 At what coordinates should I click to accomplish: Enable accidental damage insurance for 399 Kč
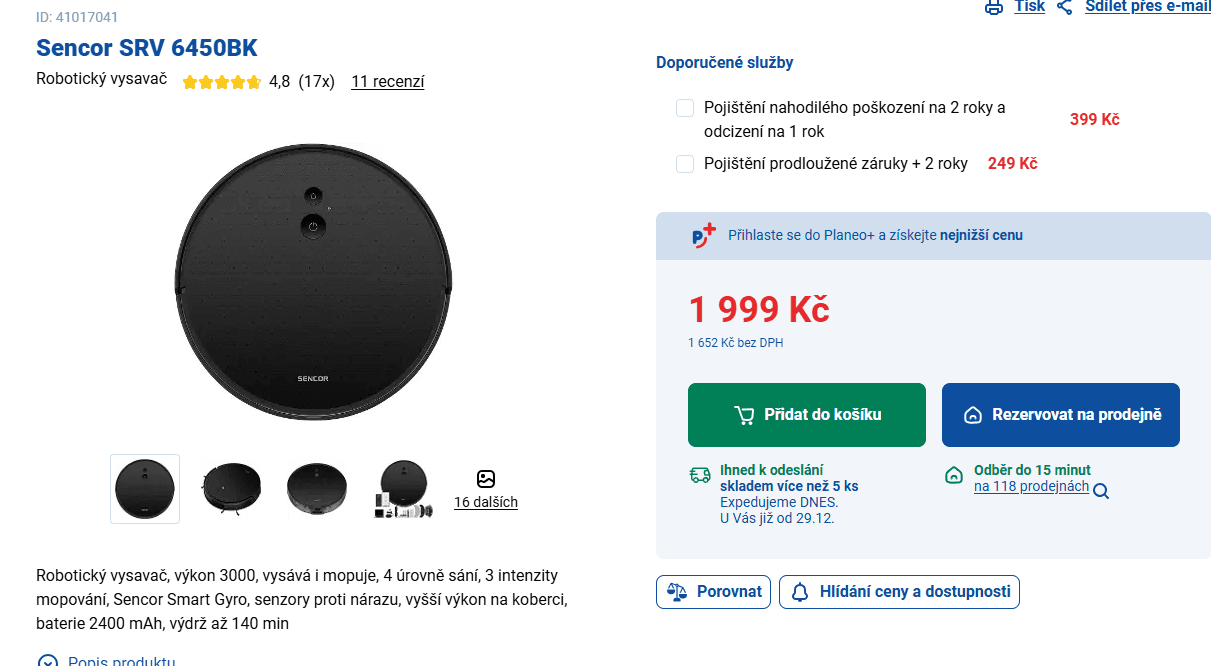(685, 108)
